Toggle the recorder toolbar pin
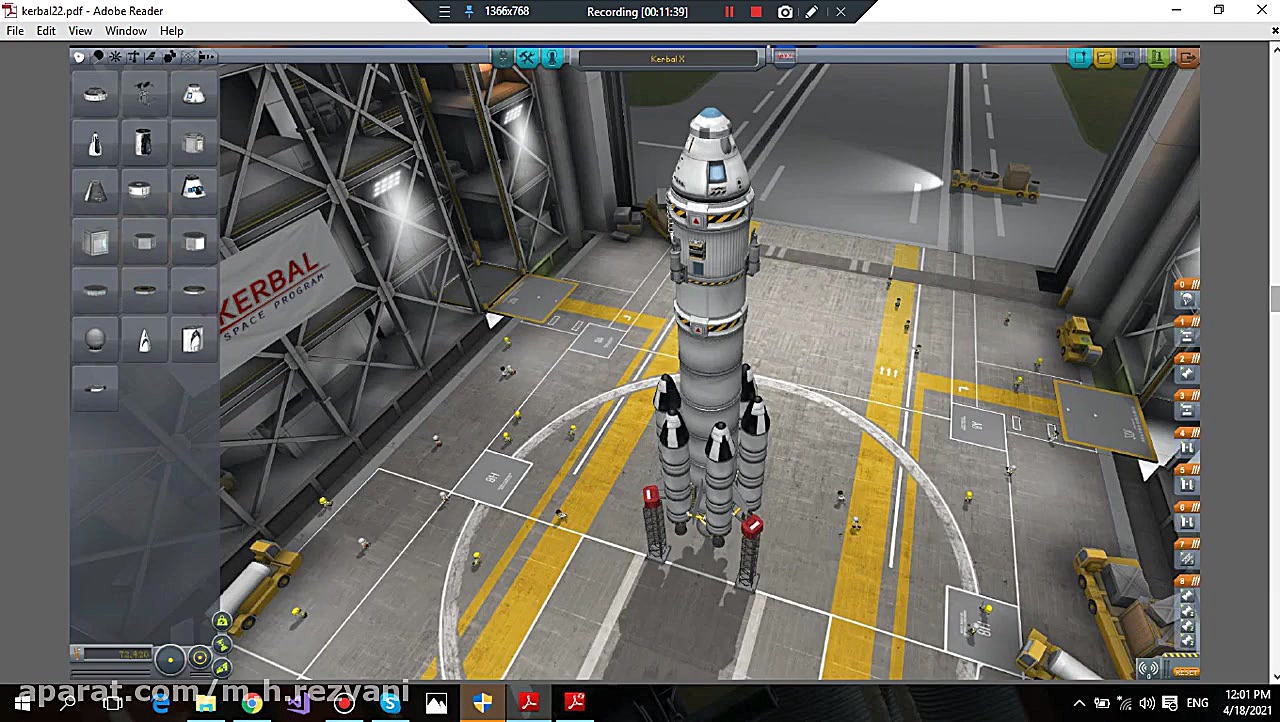The image size is (1280, 722). [470, 12]
